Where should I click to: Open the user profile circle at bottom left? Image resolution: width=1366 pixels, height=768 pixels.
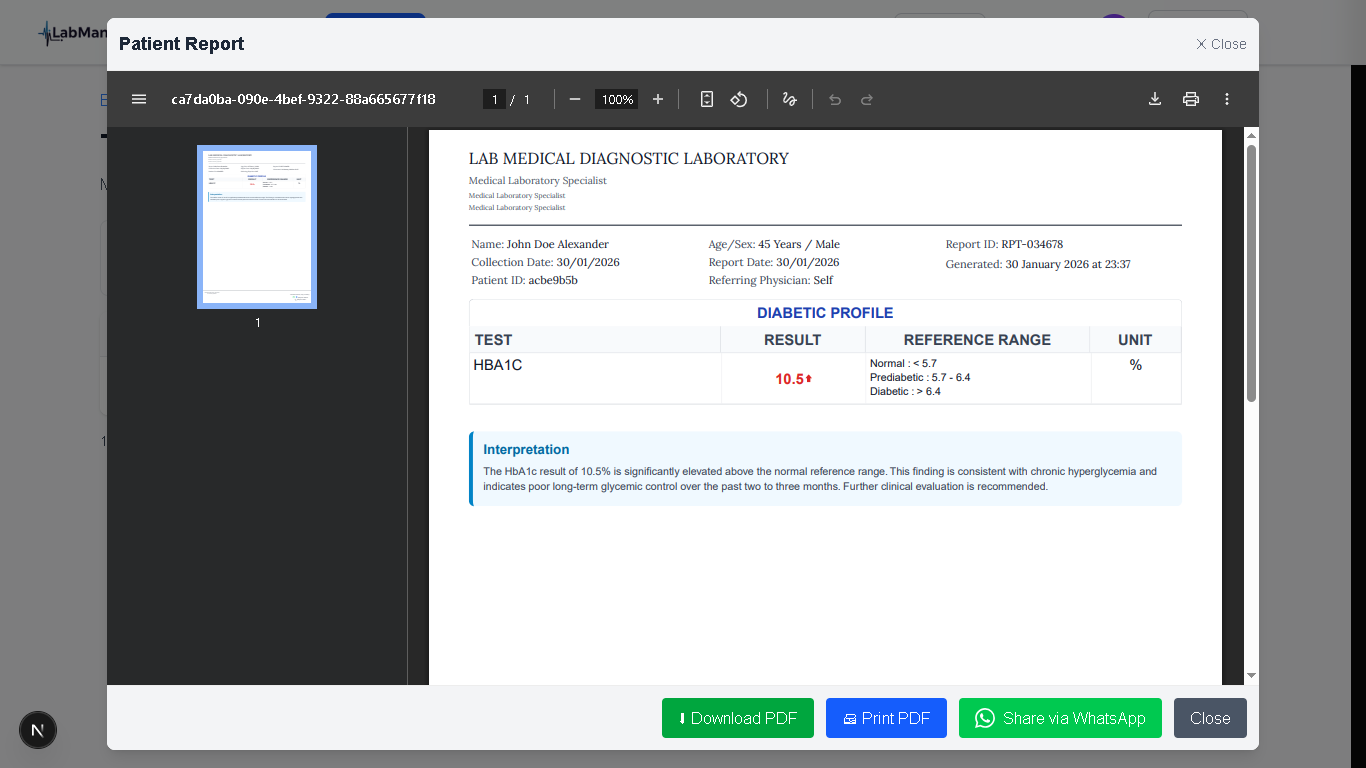tap(38, 730)
